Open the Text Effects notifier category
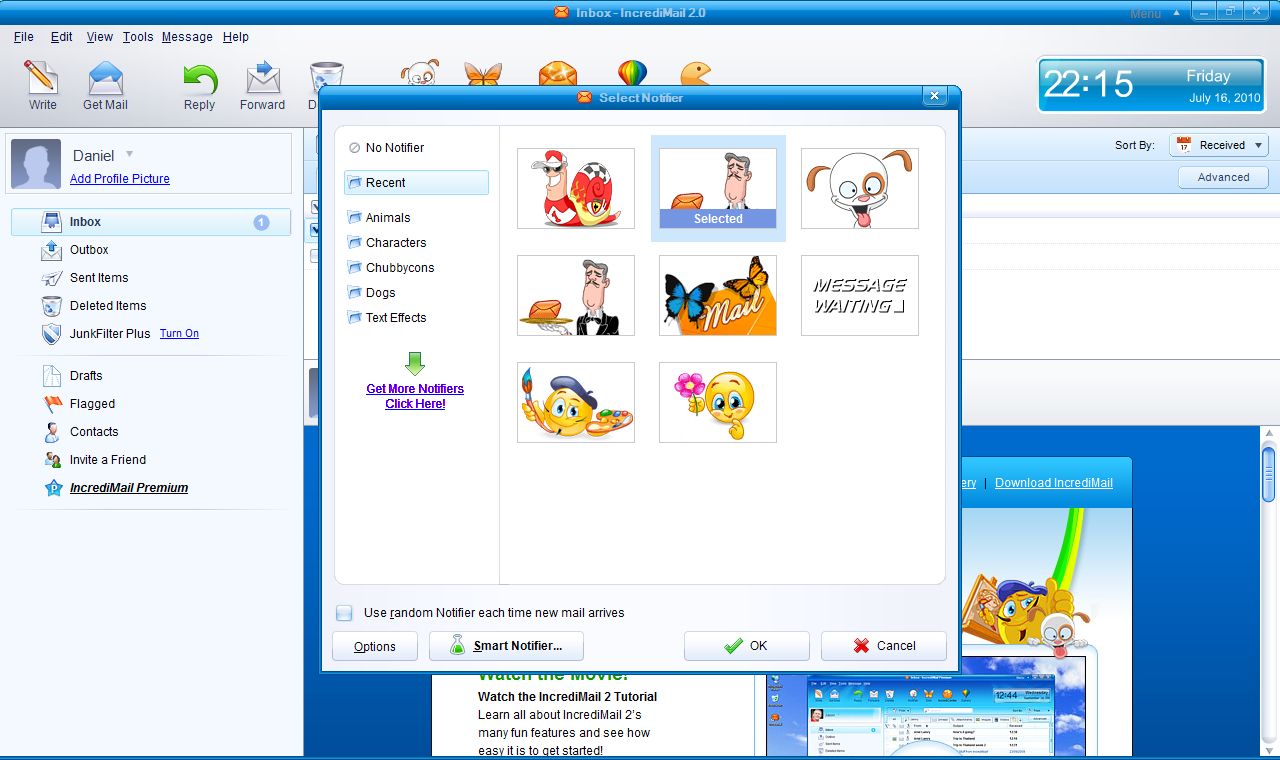The height and width of the screenshot is (760, 1280). pyautogui.click(x=387, y=317)
